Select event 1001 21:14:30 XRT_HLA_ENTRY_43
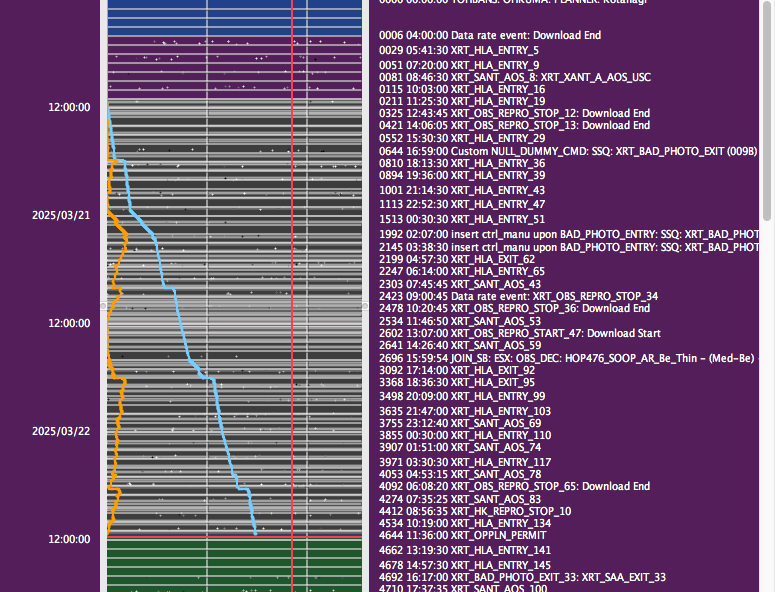 pos(462,191)
